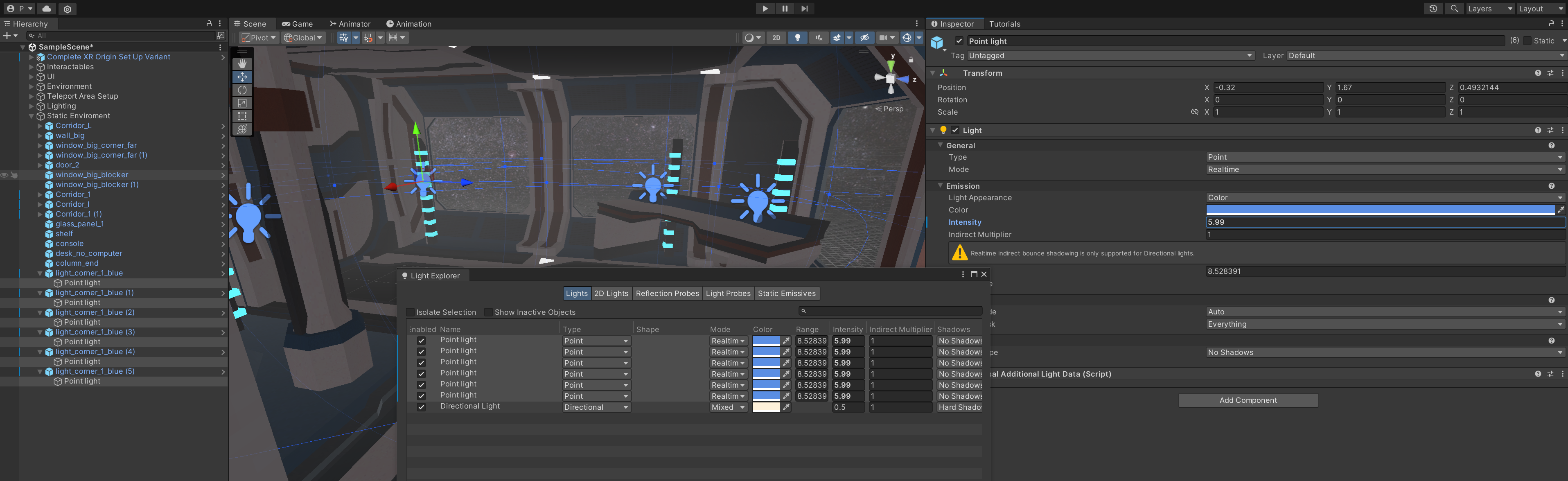Click the Add Component button
This screenshot has width=1568, height=481.
click(x=1248, y=400)
